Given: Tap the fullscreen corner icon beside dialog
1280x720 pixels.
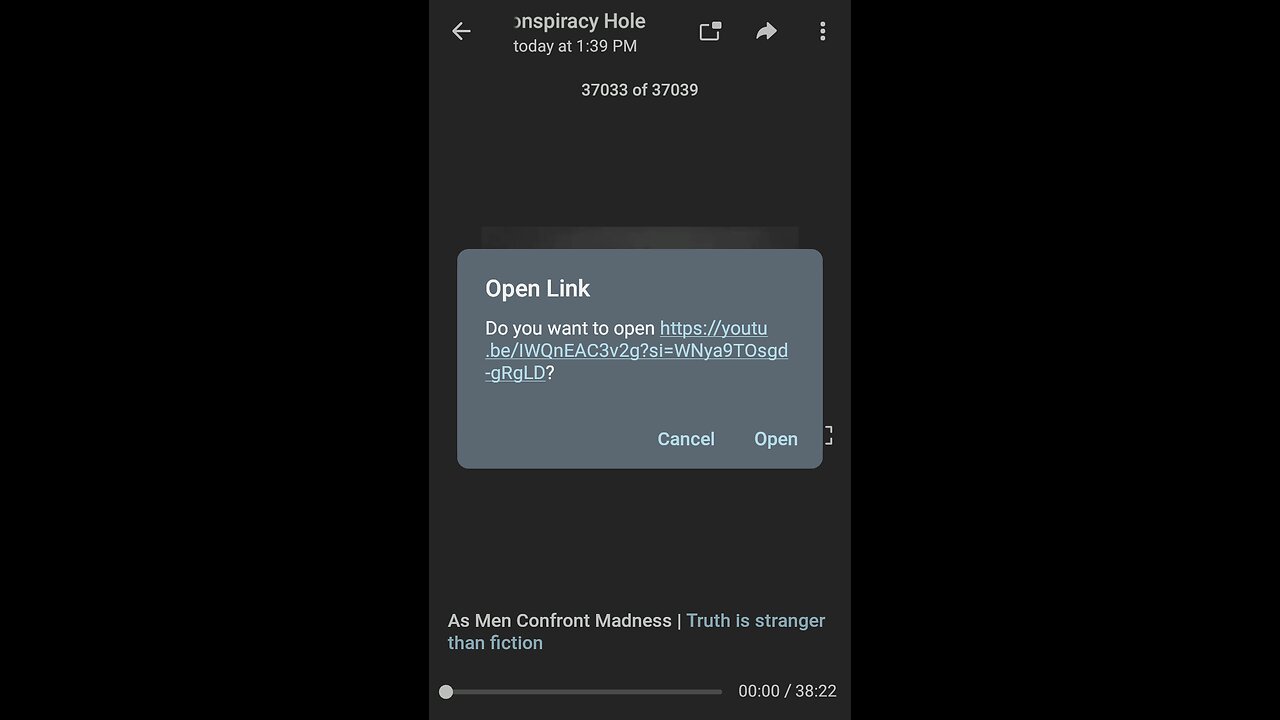Looking at the screenshot, I should [827, 435].
